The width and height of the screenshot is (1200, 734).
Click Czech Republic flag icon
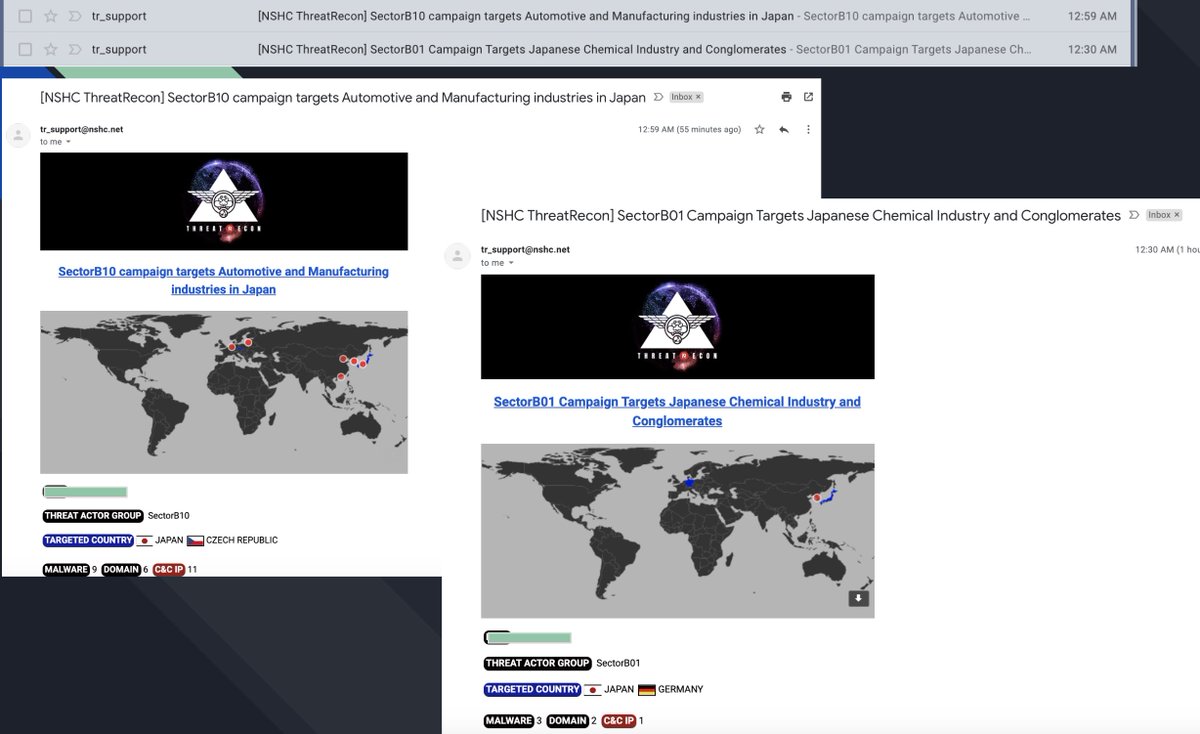click(195, 541)
